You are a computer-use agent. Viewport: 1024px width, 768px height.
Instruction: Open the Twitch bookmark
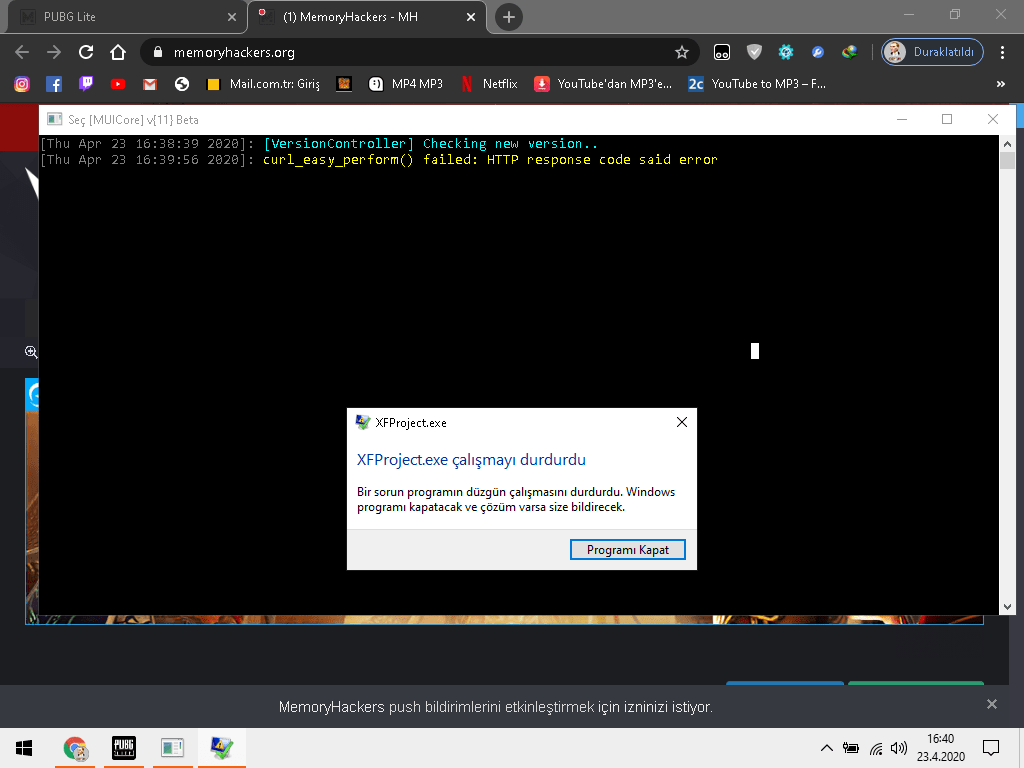pos(86,84)
